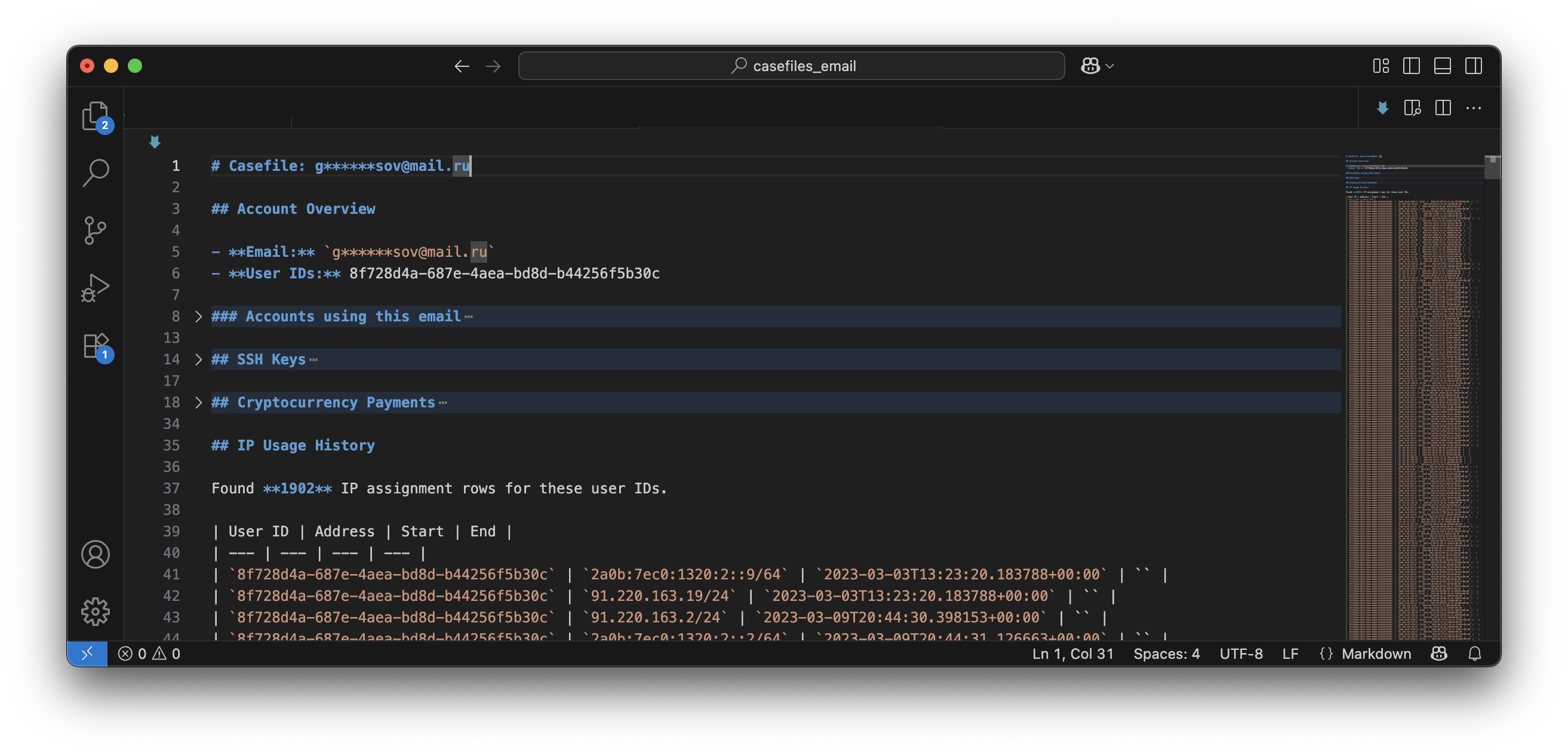The height and width of the screenshot is (755, 1568).
Task: Open preview to the side
Action: coord(1412,108)
